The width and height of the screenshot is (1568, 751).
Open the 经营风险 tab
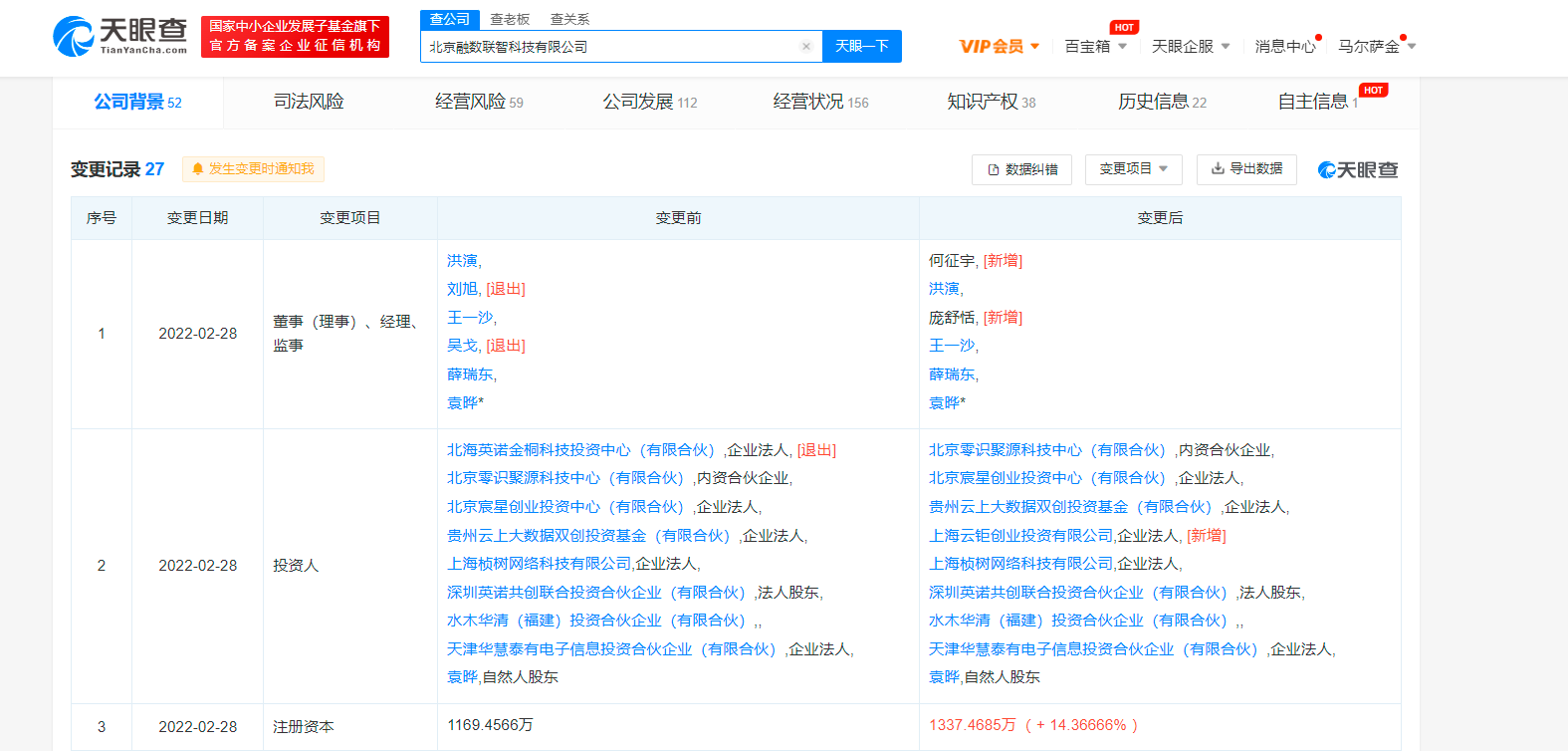pyautogui.click(x=479, y=102)
